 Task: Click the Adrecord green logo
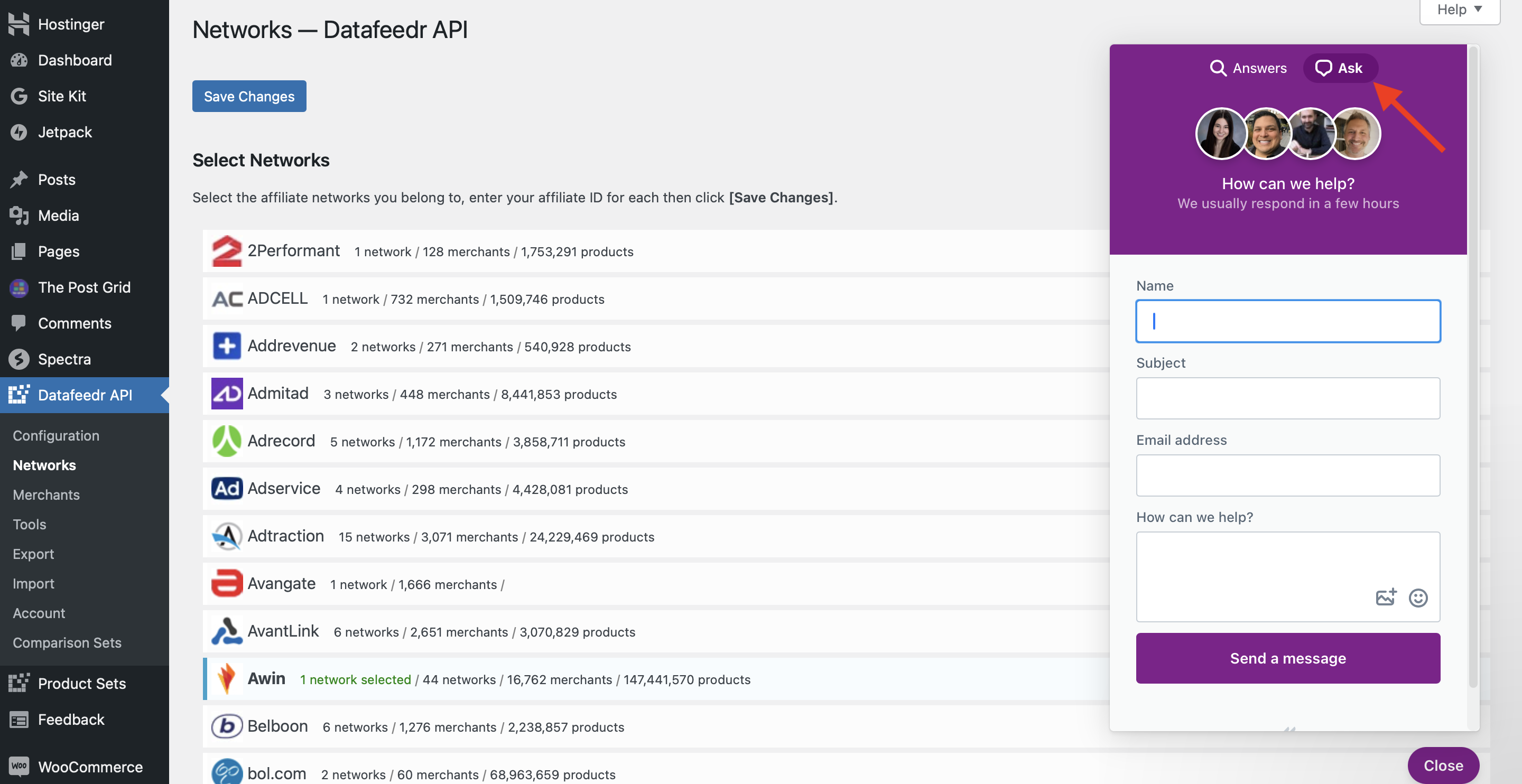pyautogui.click(x=227, y=441)
